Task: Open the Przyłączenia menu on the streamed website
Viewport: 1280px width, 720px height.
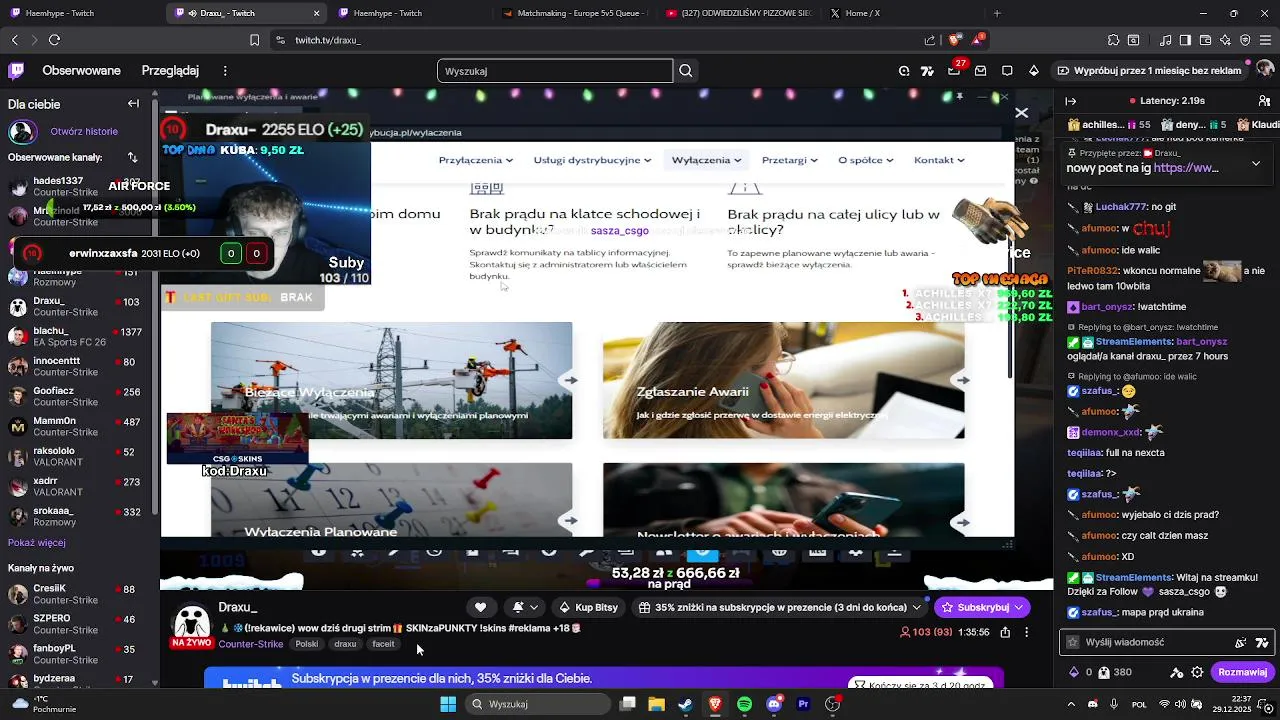Action: pyautogui.click(x=475, y=160)
